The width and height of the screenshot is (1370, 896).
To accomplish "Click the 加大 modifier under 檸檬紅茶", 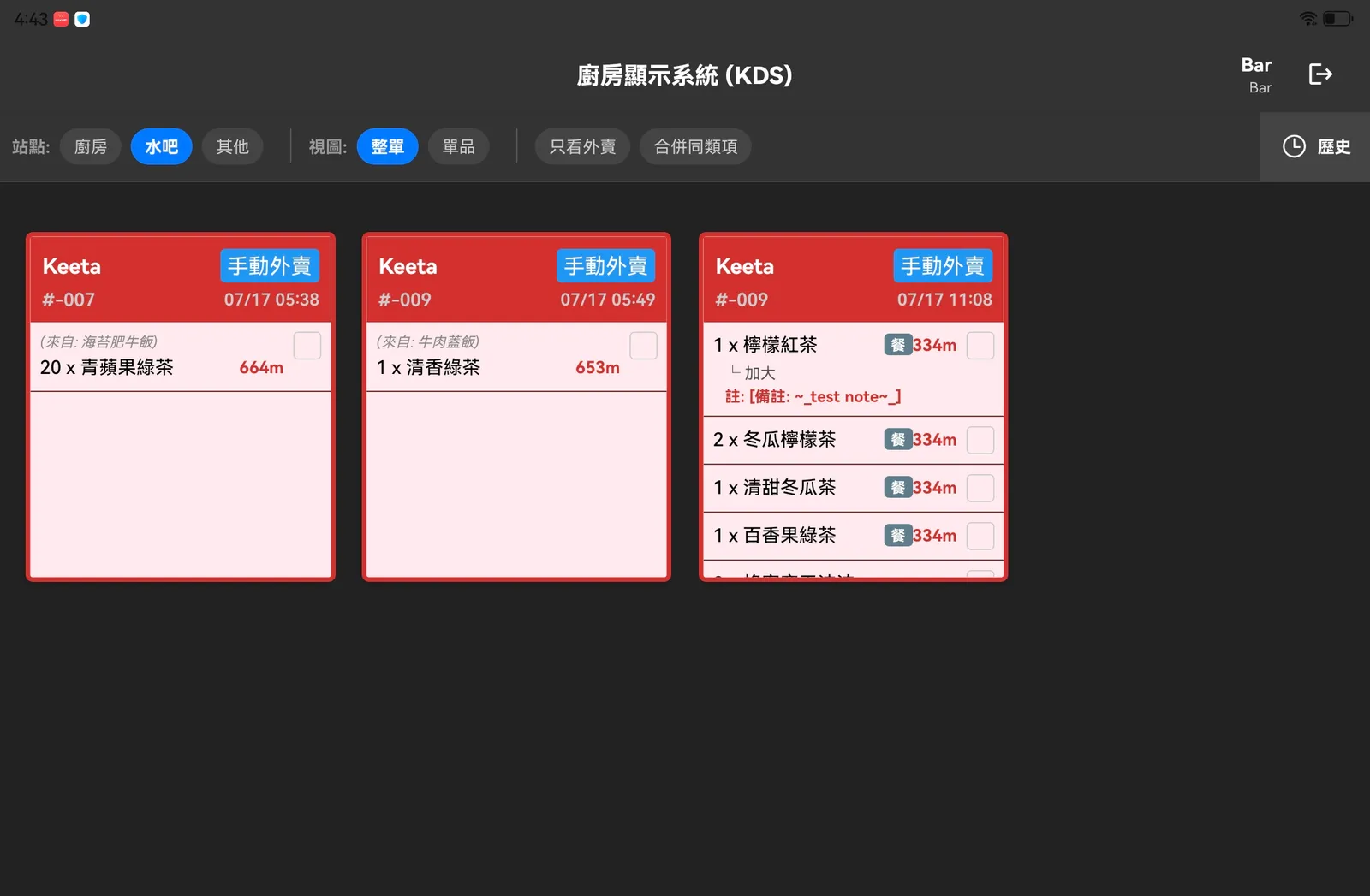I will click(759, 373).
